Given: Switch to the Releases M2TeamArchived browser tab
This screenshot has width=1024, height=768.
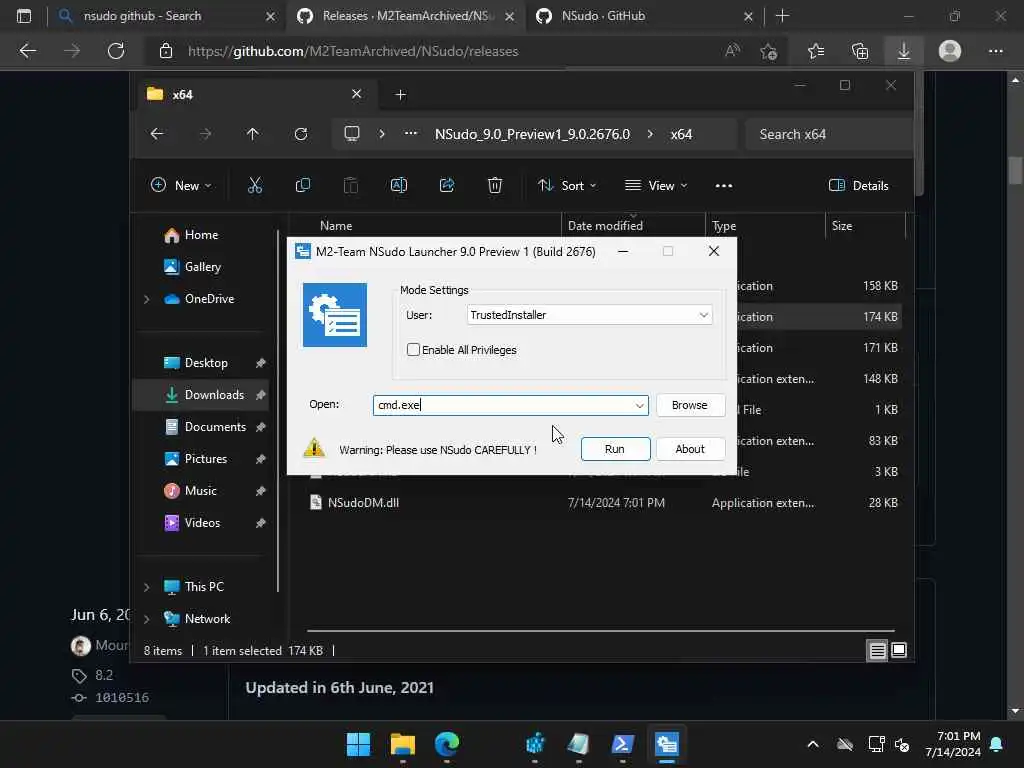Looking at the screenshot, I should pos(405,16).
